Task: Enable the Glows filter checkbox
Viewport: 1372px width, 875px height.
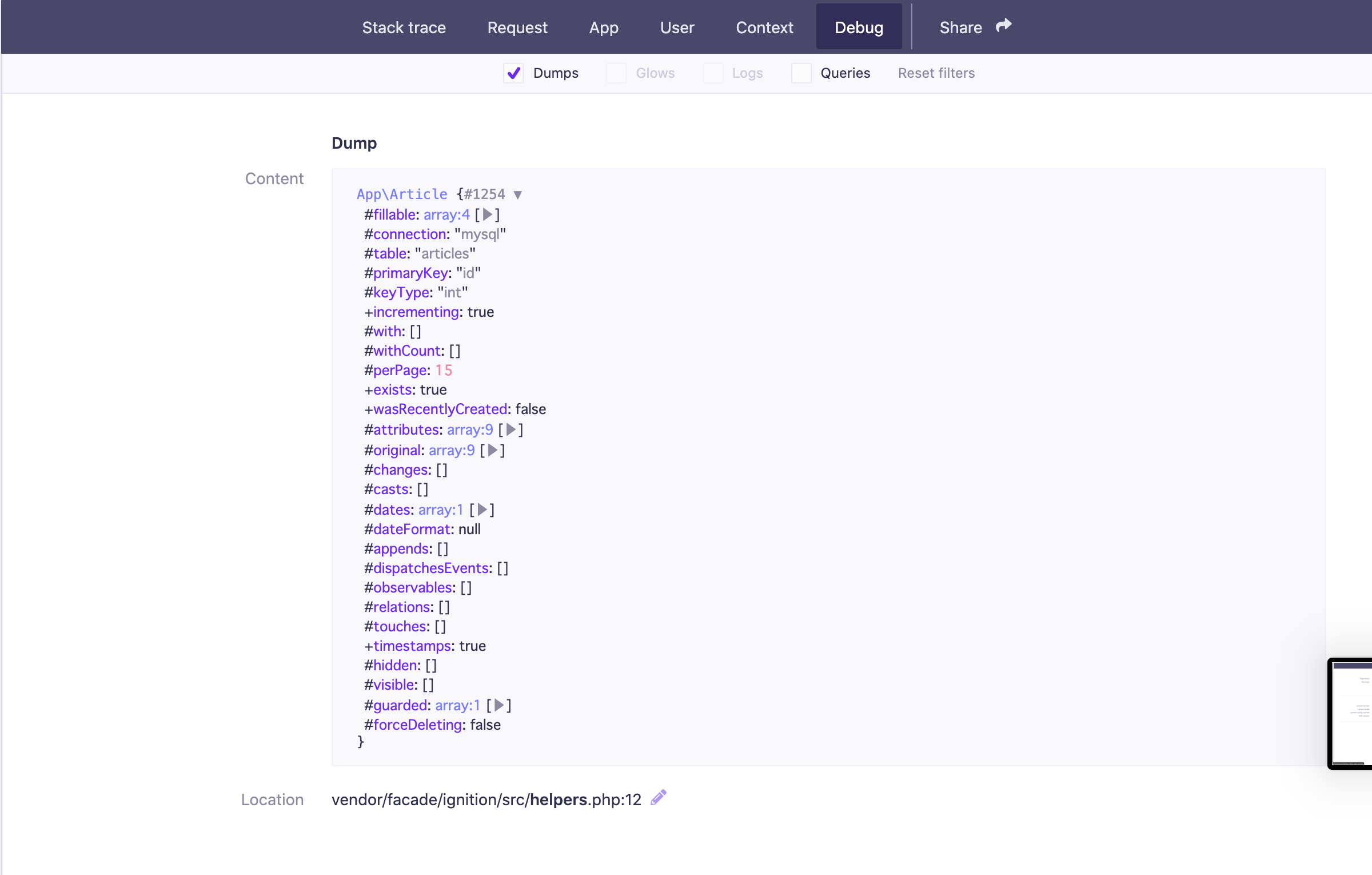Action: point(616,73)
